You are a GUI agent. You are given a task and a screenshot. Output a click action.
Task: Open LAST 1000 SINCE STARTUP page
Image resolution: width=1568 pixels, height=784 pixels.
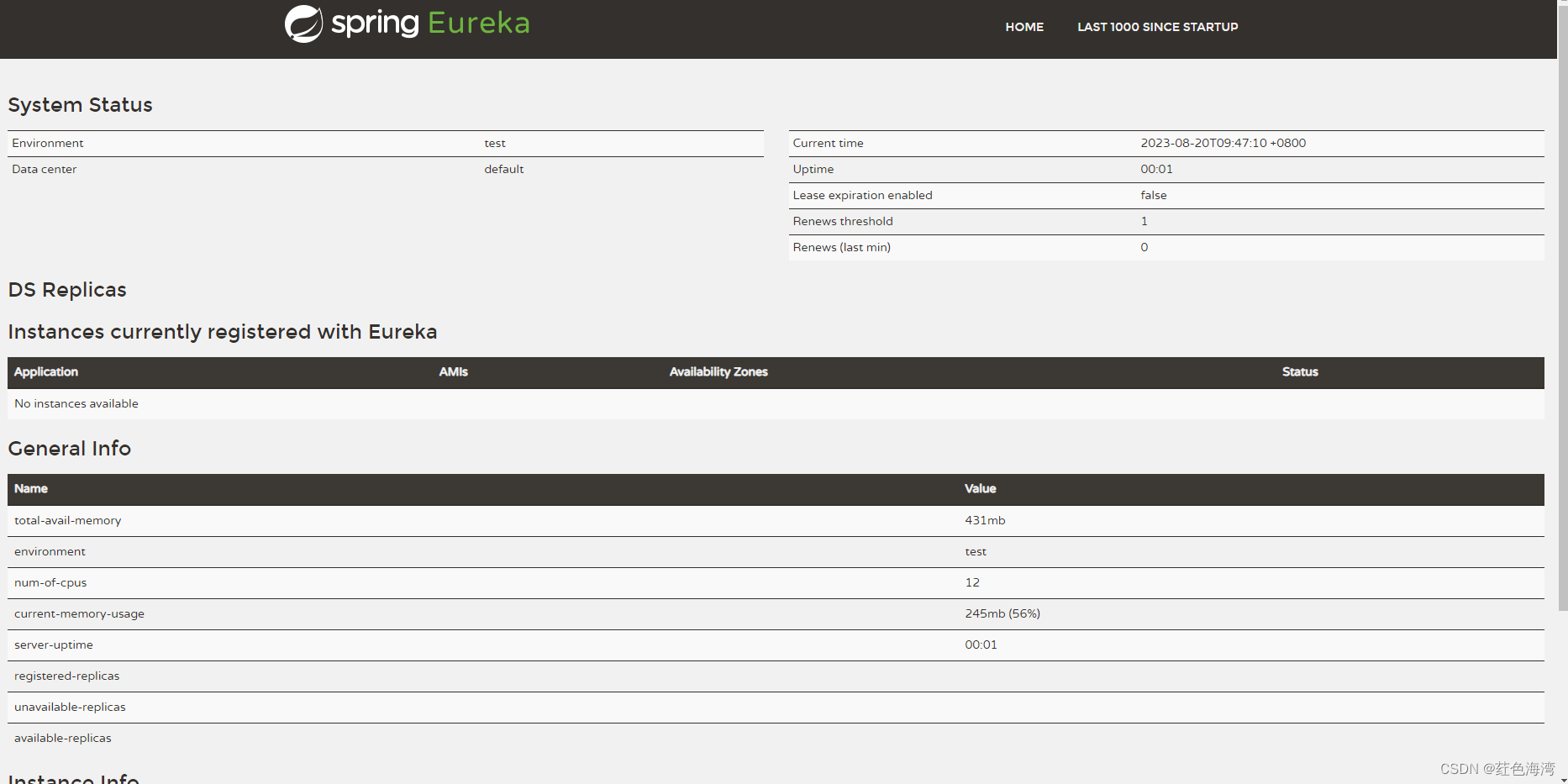click(1157, 27)
